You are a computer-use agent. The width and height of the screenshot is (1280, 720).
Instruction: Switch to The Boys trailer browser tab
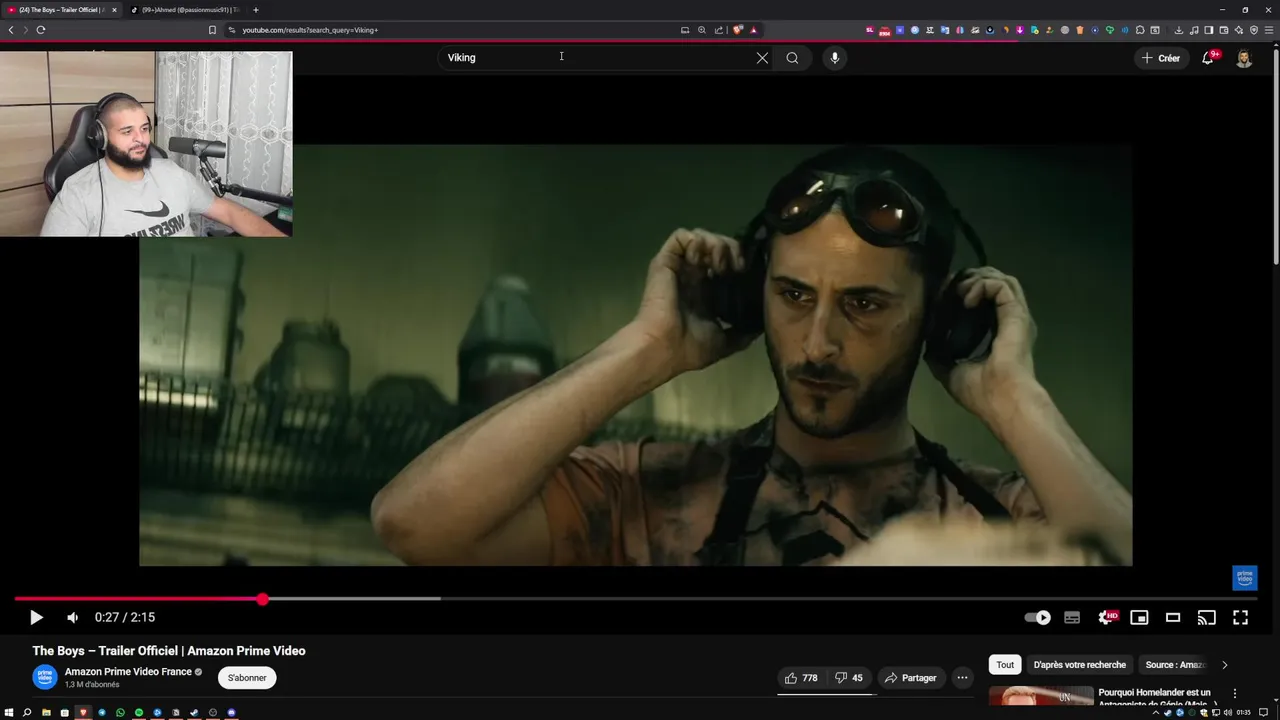[x=60, y=10]
